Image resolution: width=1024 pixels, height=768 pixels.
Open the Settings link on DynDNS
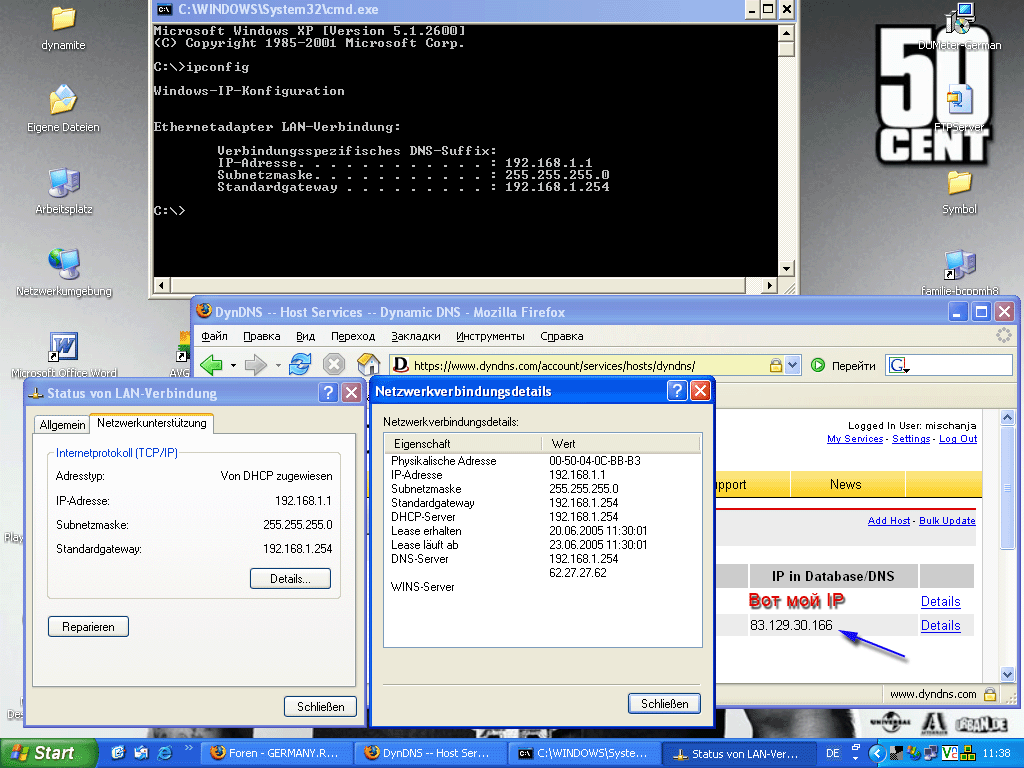click(x=911, y=439)
